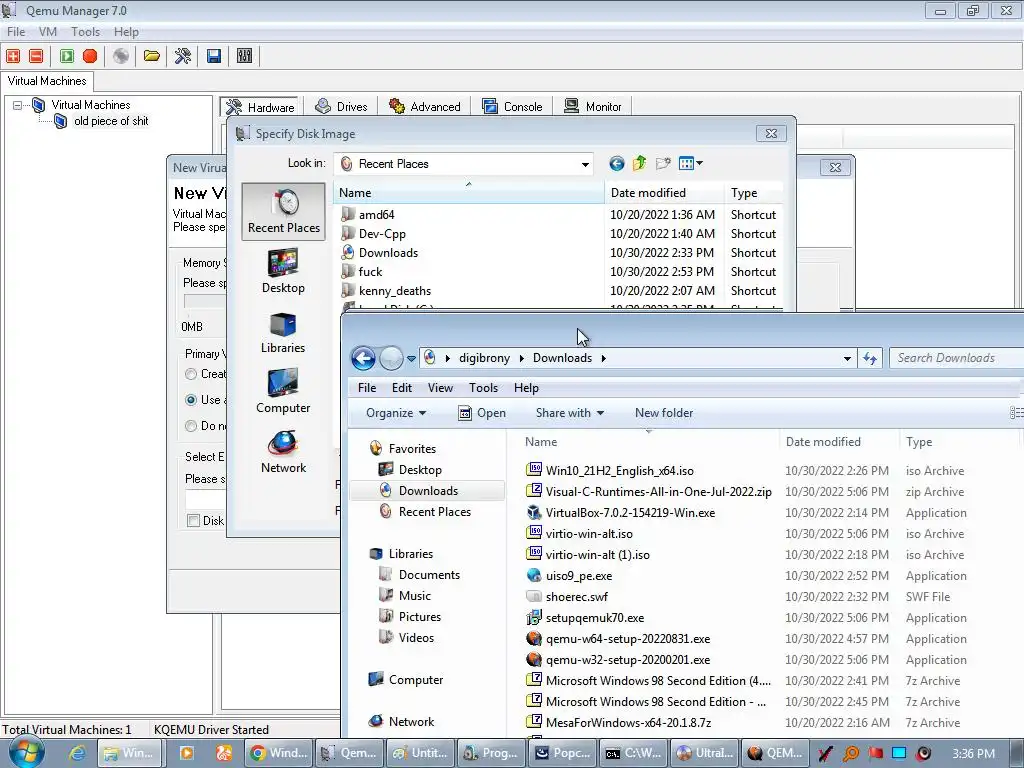This screenshot has height=768, width=1024.
Task: Open Chrome window in taskbar
Action: point(279,753)
